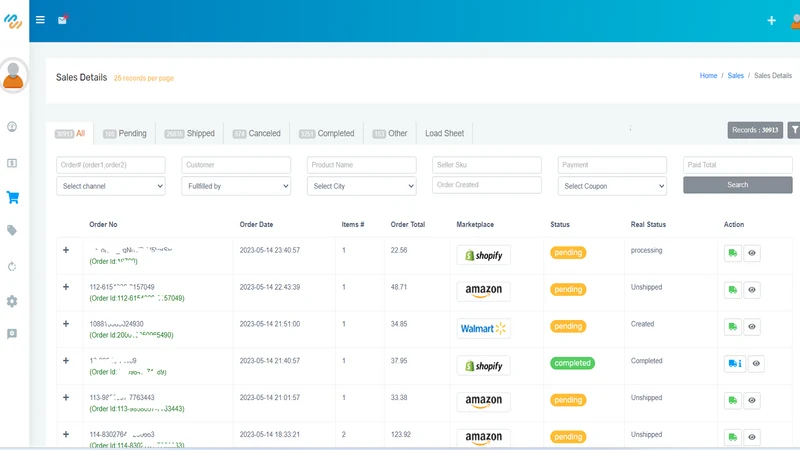Open the support chat sidebar icon
This screenshot has height=450, width=800.
(x=12, y=334)
